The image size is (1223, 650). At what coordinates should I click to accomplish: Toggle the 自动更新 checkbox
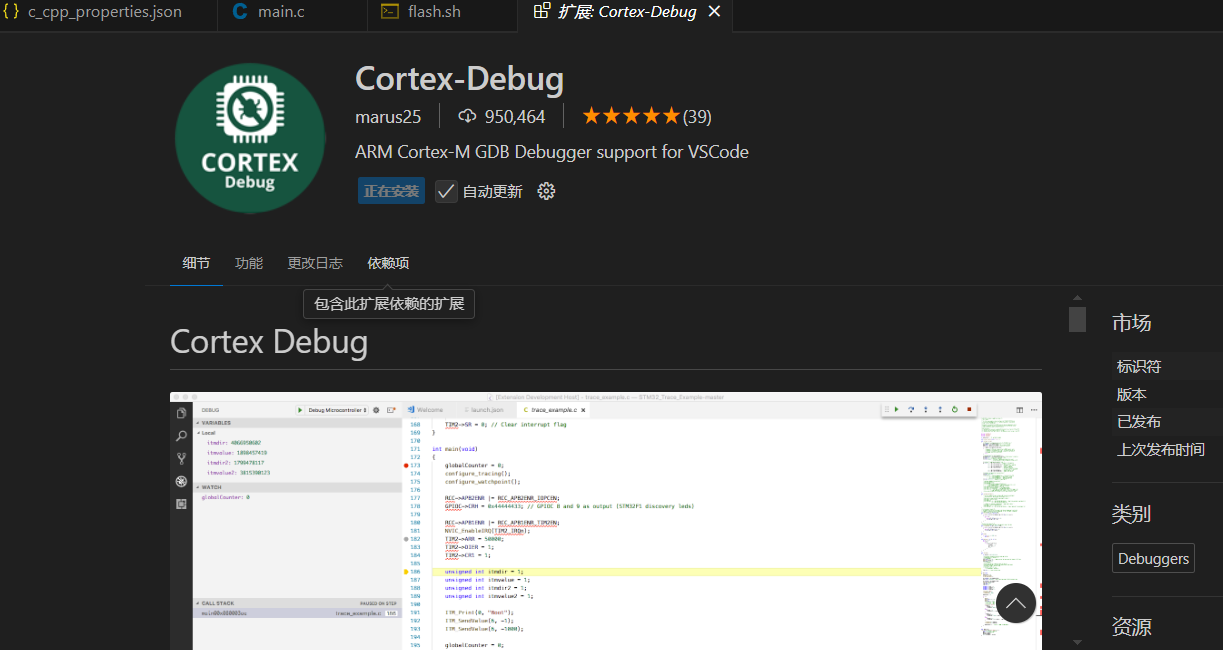point(446,191)
